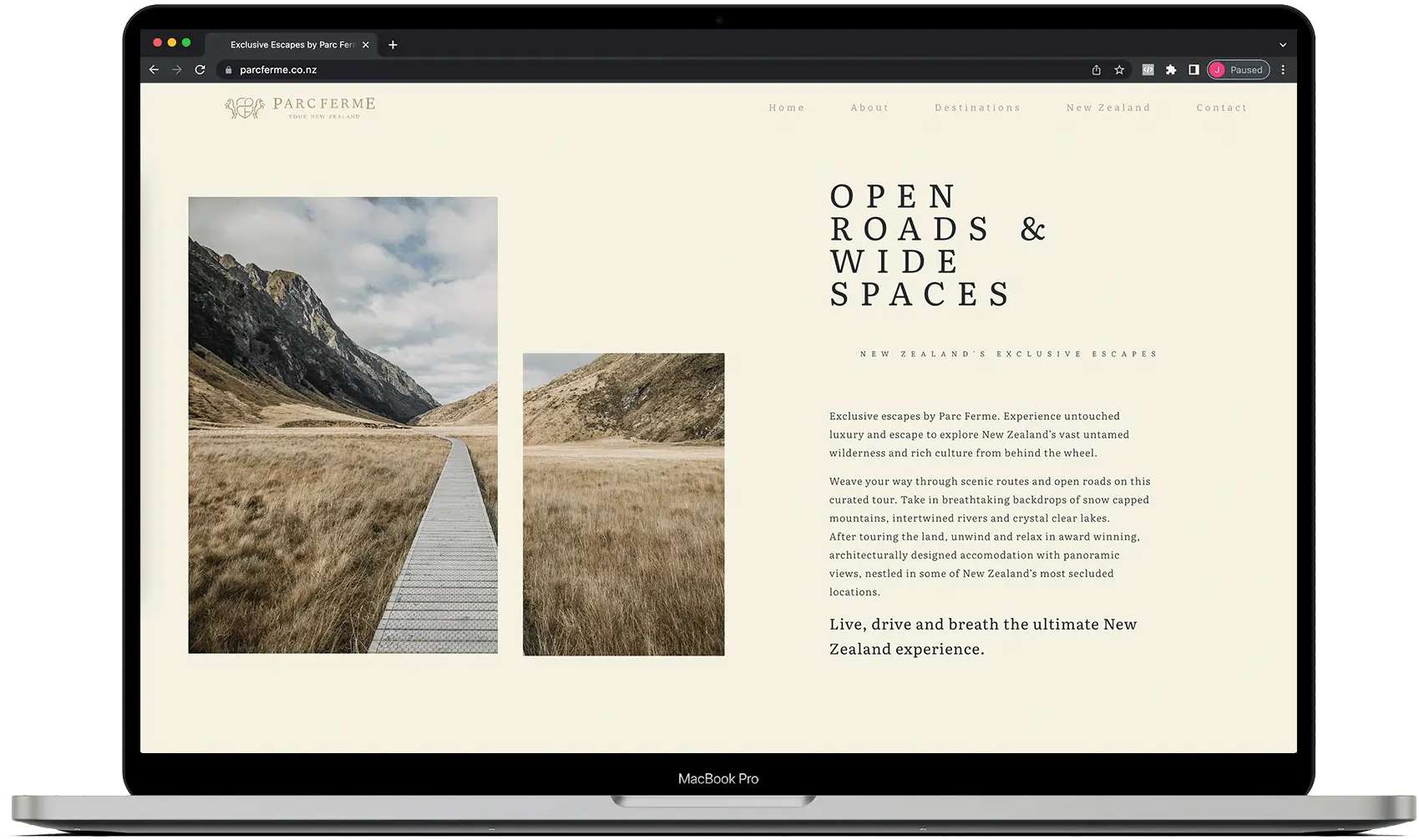The image size is (1419, 840).
Task: Click the Paused profile toggle badge
Action: (1238, 69)
